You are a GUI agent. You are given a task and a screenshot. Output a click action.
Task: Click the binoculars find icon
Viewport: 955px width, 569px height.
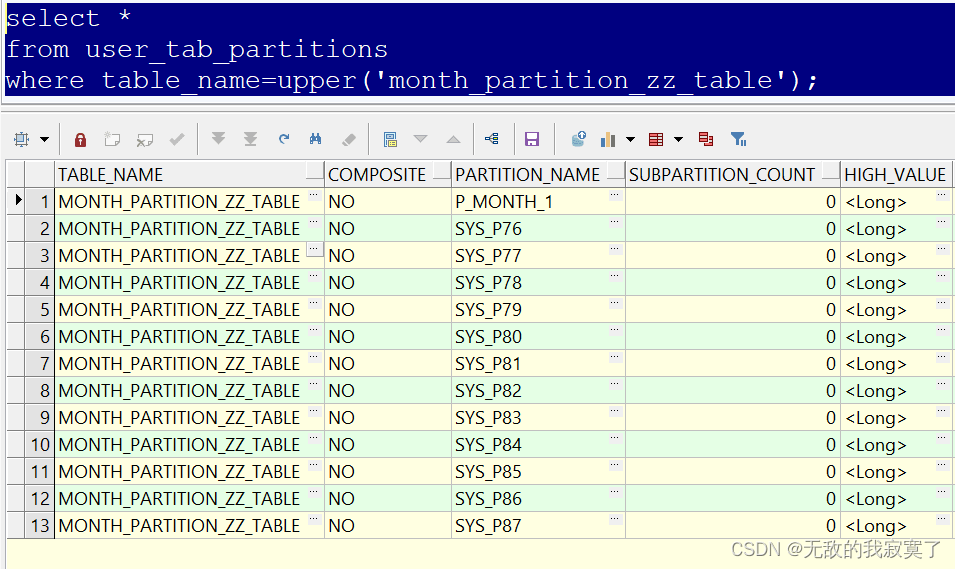[x=315, y=139]
